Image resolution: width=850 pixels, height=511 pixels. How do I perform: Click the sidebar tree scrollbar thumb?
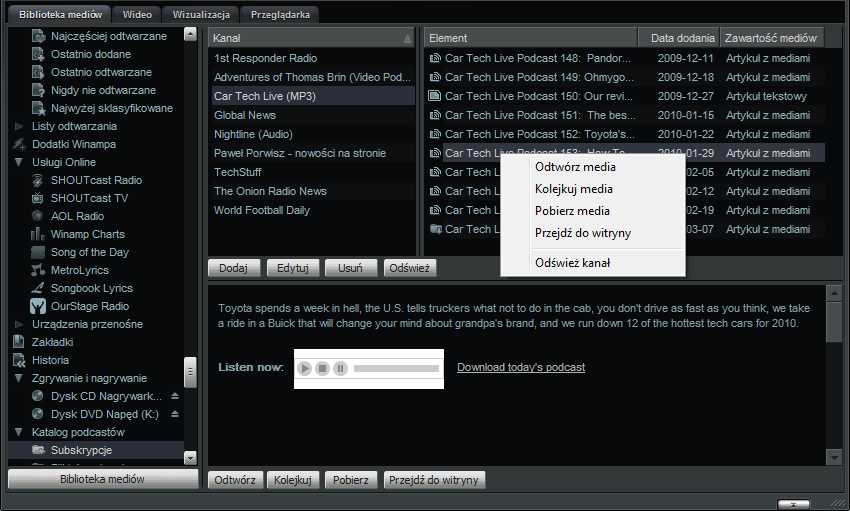coord(190,372)
